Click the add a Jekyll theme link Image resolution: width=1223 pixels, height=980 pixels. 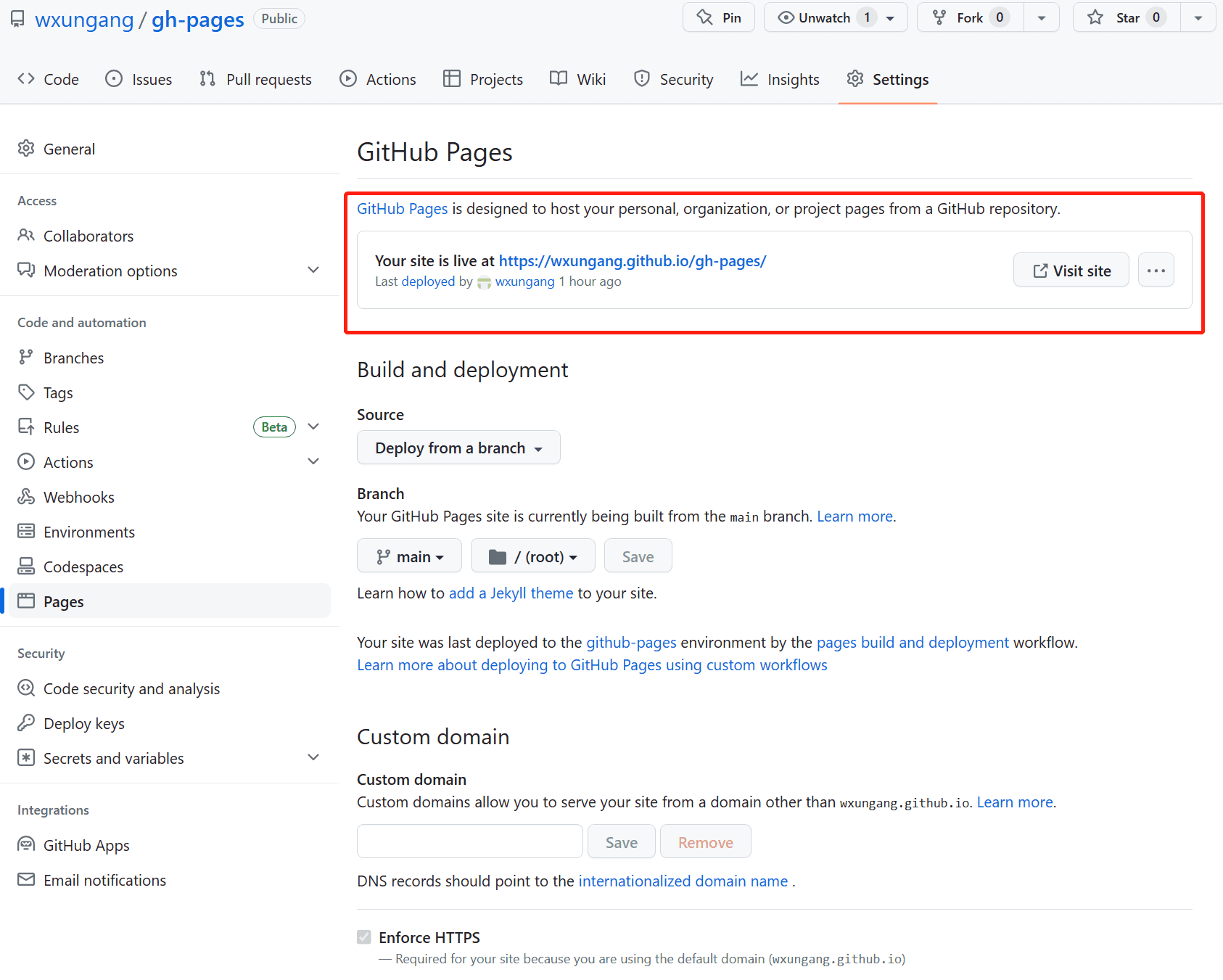(511, 593)
